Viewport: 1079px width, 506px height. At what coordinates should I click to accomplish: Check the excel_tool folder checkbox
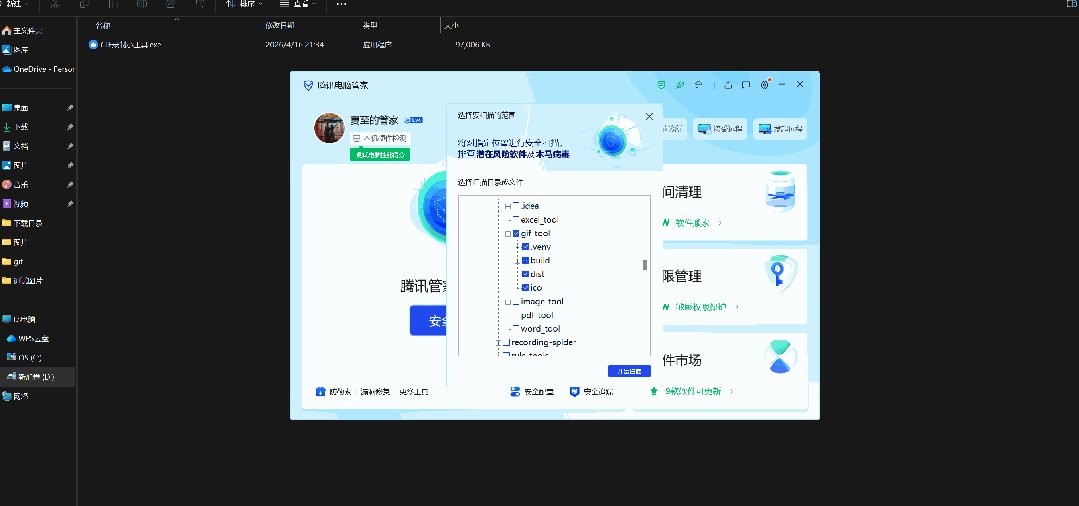(517, 220)
